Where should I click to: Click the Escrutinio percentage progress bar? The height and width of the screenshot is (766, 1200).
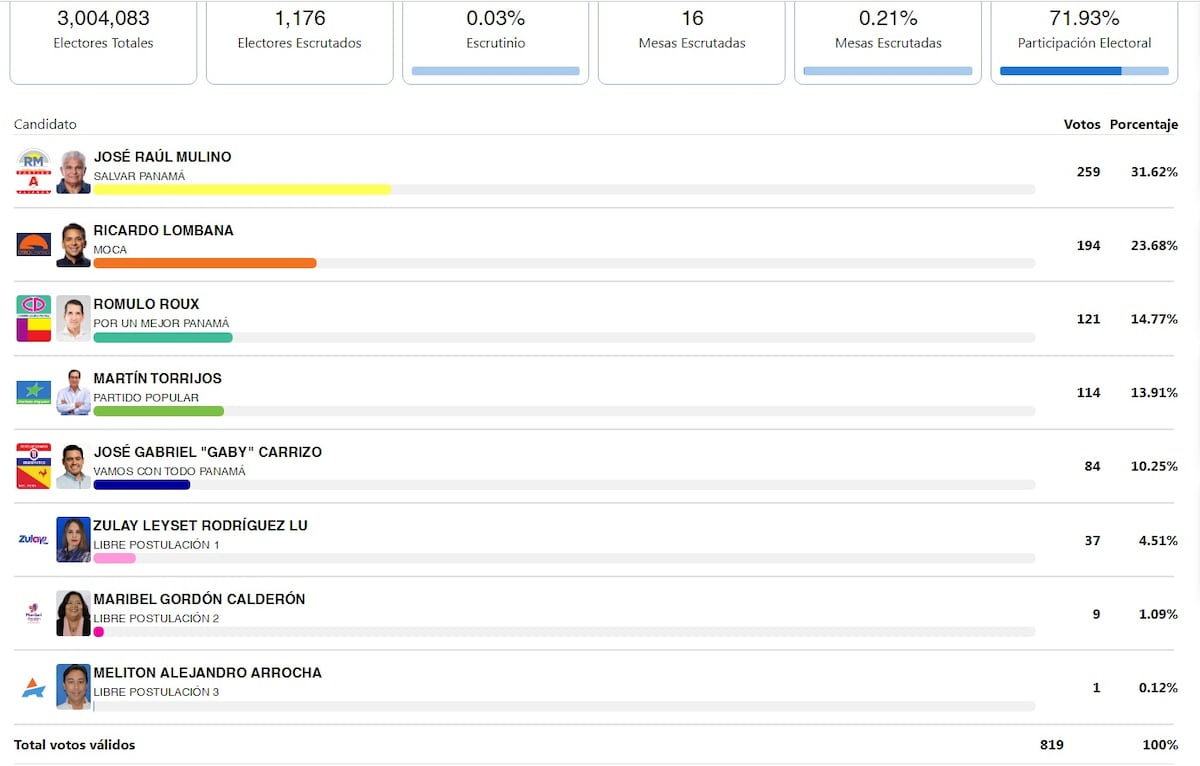(x=495, y=71)
